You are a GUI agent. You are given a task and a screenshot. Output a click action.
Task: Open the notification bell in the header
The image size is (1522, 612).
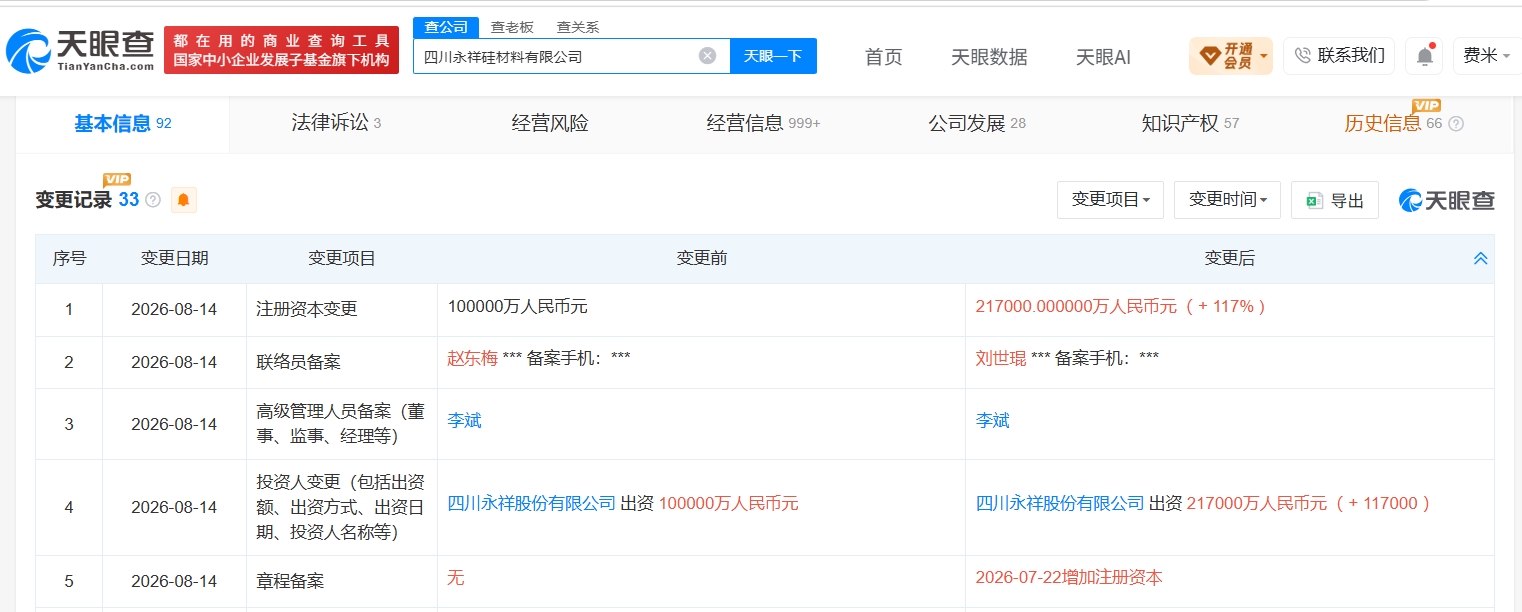(x=1424, y=56)
